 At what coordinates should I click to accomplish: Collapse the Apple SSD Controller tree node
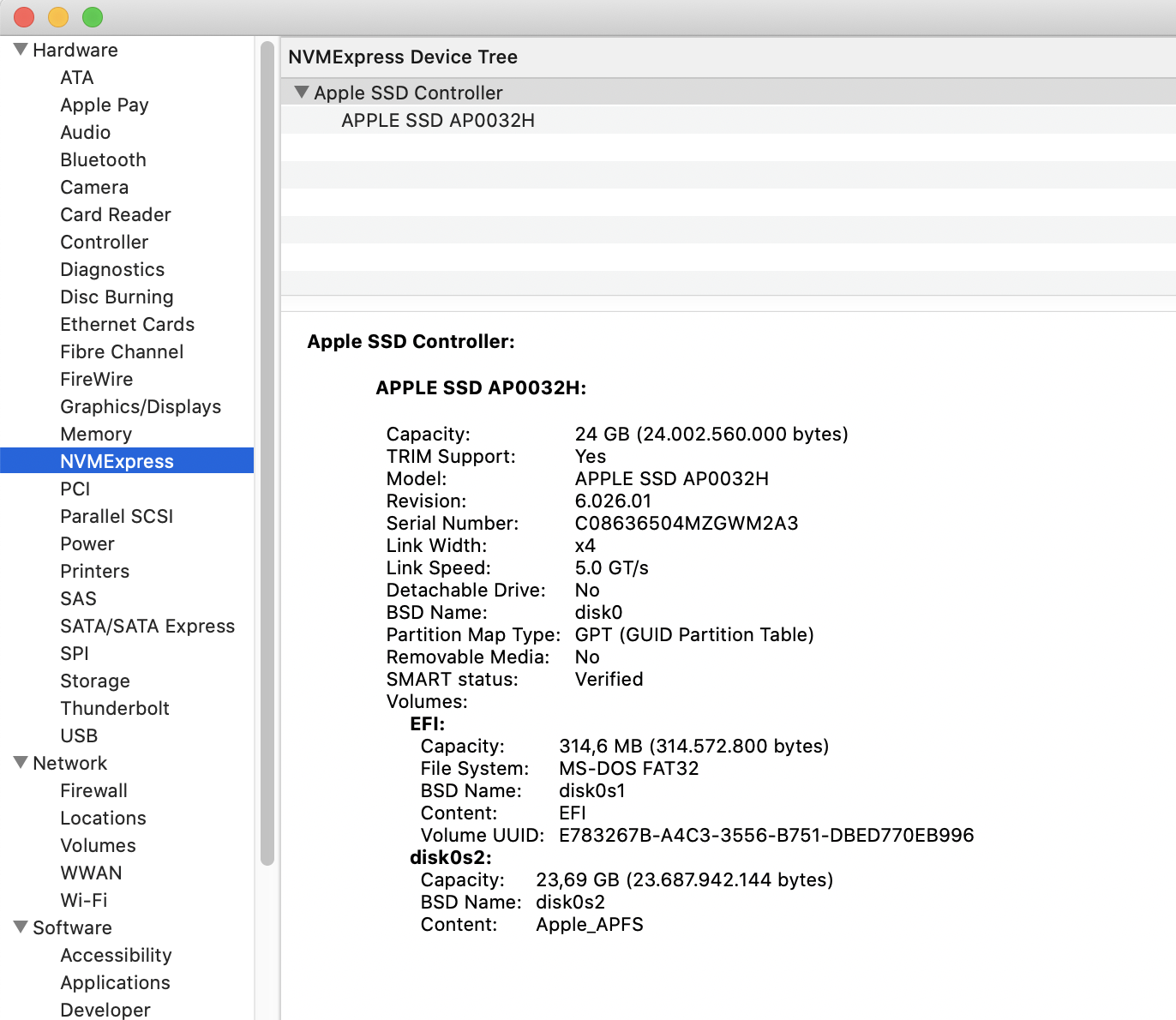tap(302, 92)
